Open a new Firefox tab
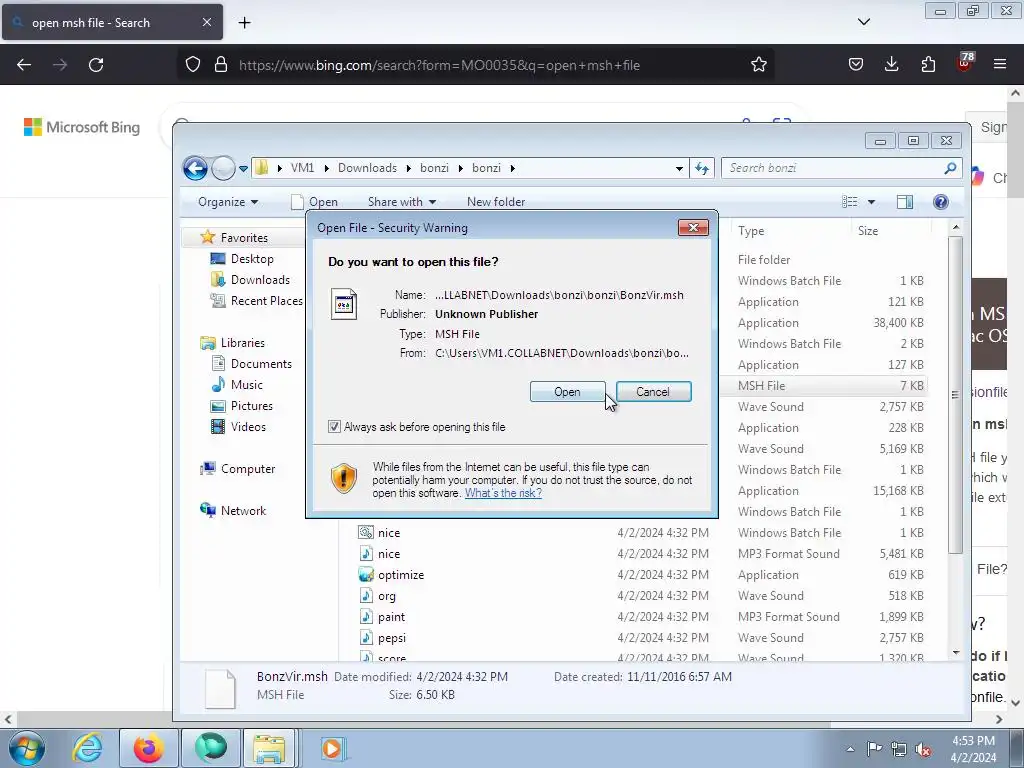1024x768 pixels. [x=244, y=23]
